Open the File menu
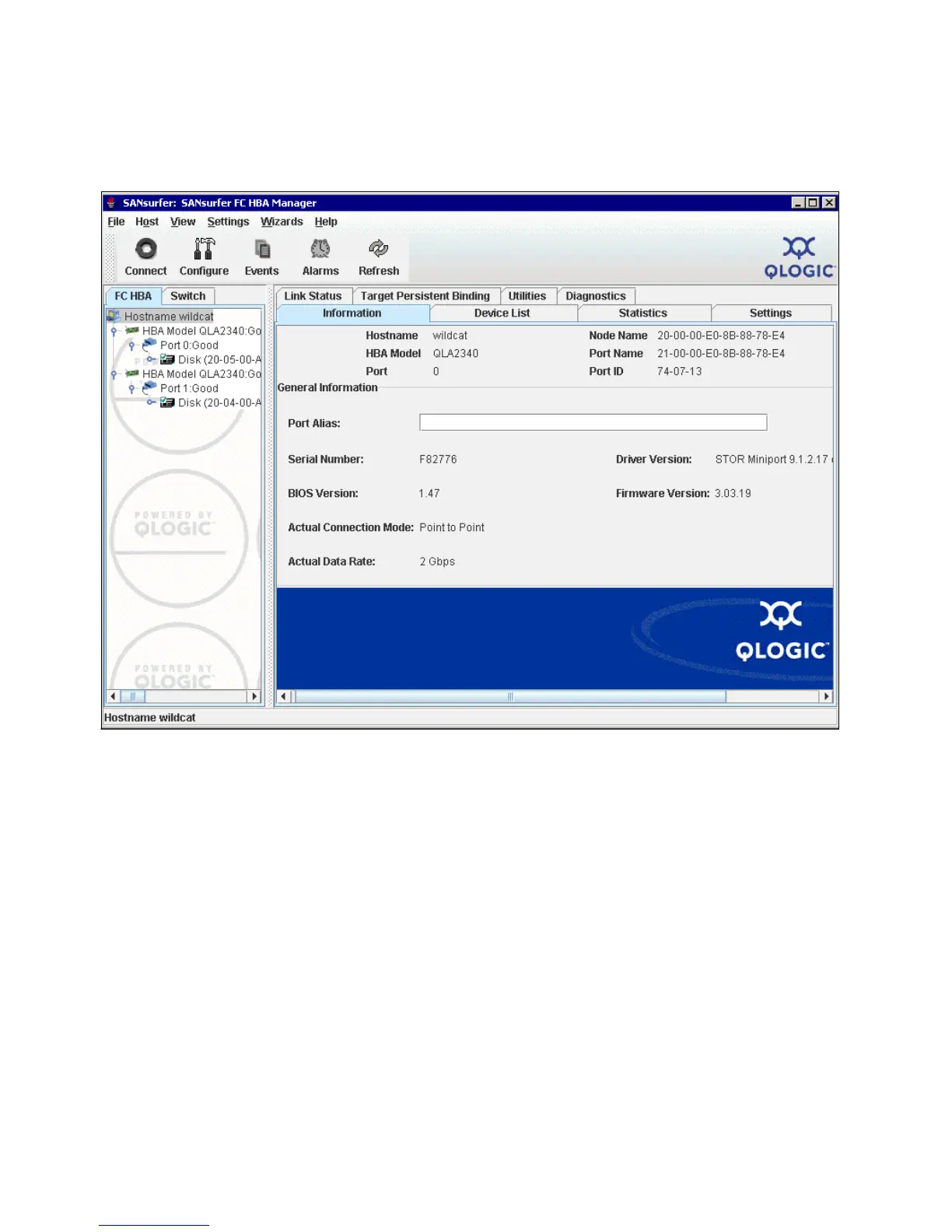Screen dimensions: 952x1232 point(116,222)
